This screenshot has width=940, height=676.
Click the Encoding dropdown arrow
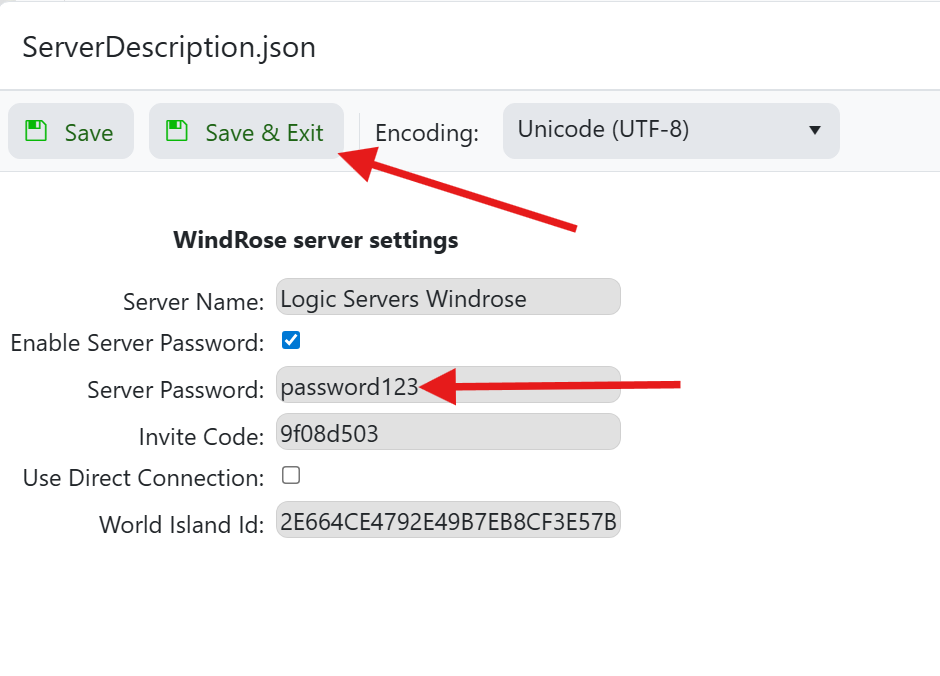[x=814, y=131]
